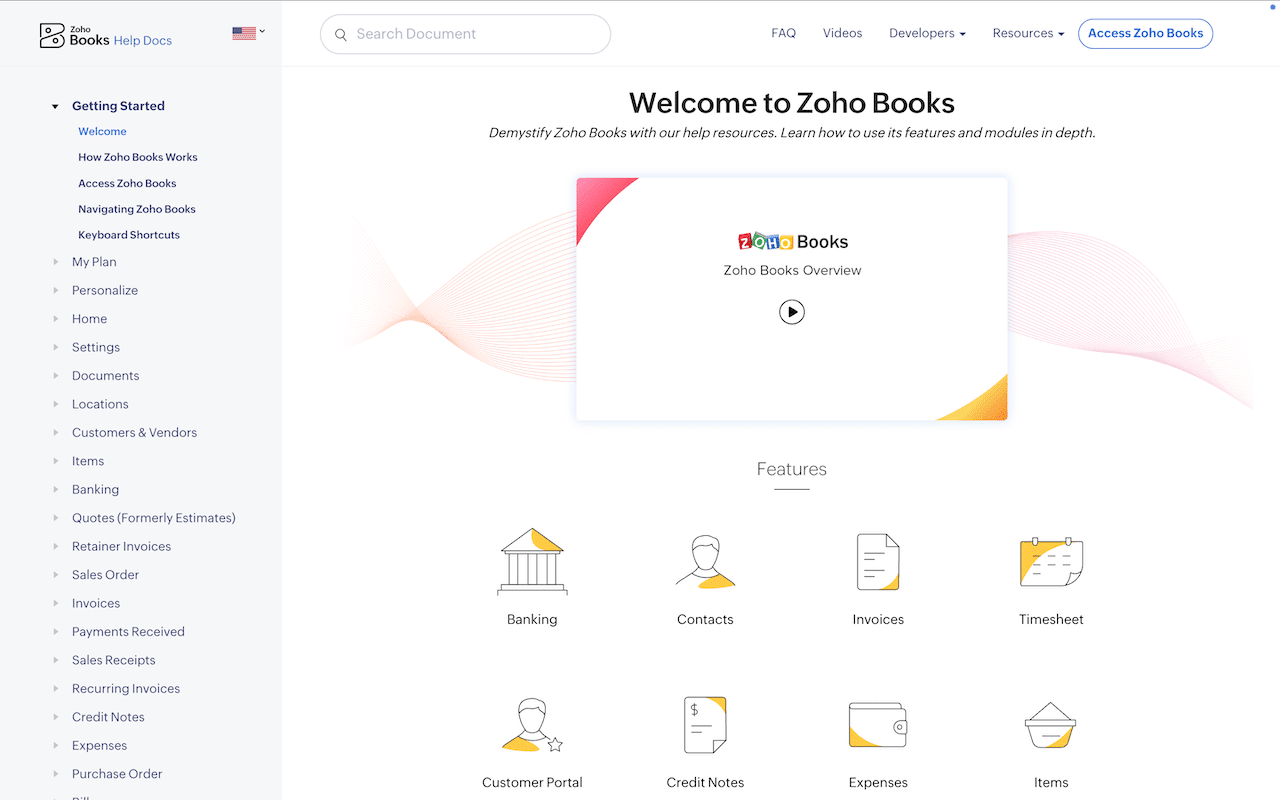The image size is (1280, 800).
Task: Click inside the Search Document field
Action: tap(465, 33)
